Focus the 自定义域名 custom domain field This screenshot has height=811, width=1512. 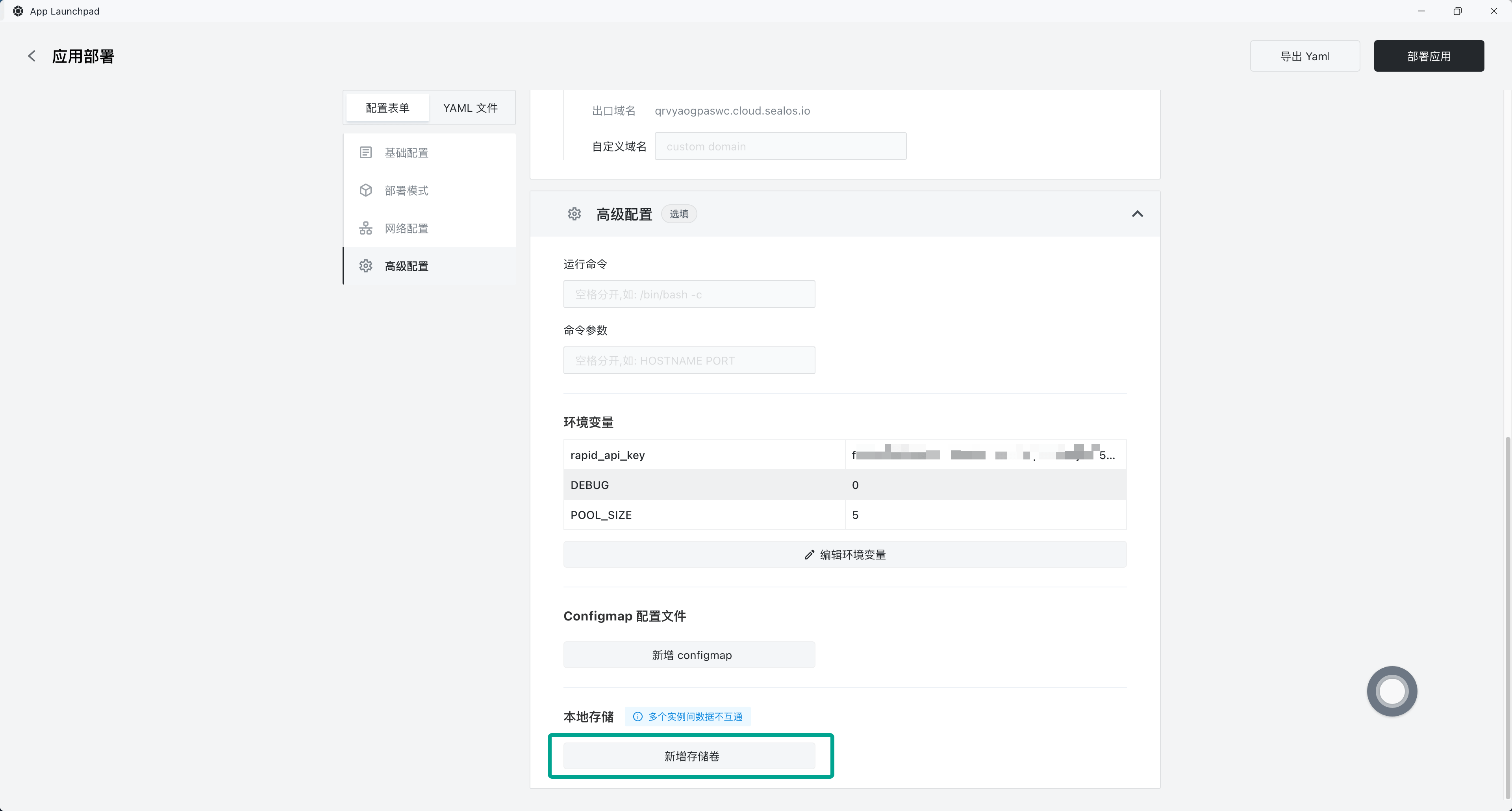tap(780, 147)
